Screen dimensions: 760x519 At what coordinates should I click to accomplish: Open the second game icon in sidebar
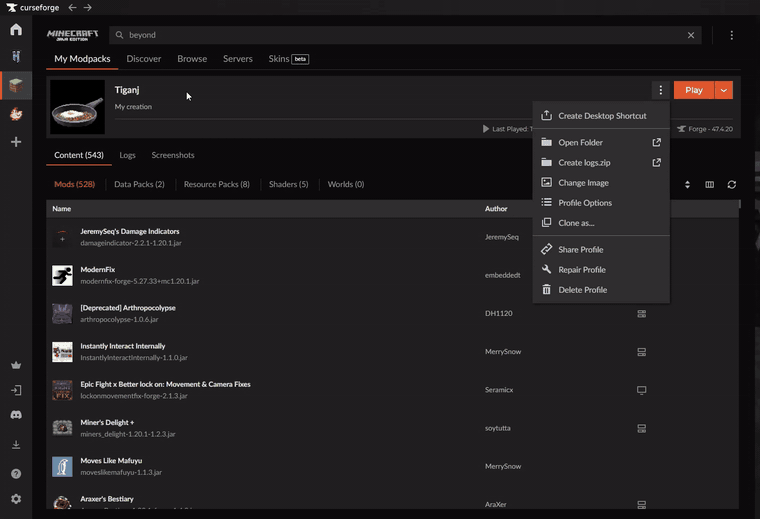pyautogui.click(x=16, y=57)
